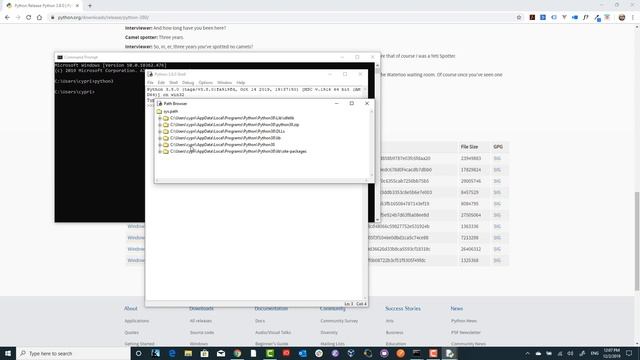640x360 pixels.
Task: Click the Community Survey footer link
Action: tap(339, 321)
